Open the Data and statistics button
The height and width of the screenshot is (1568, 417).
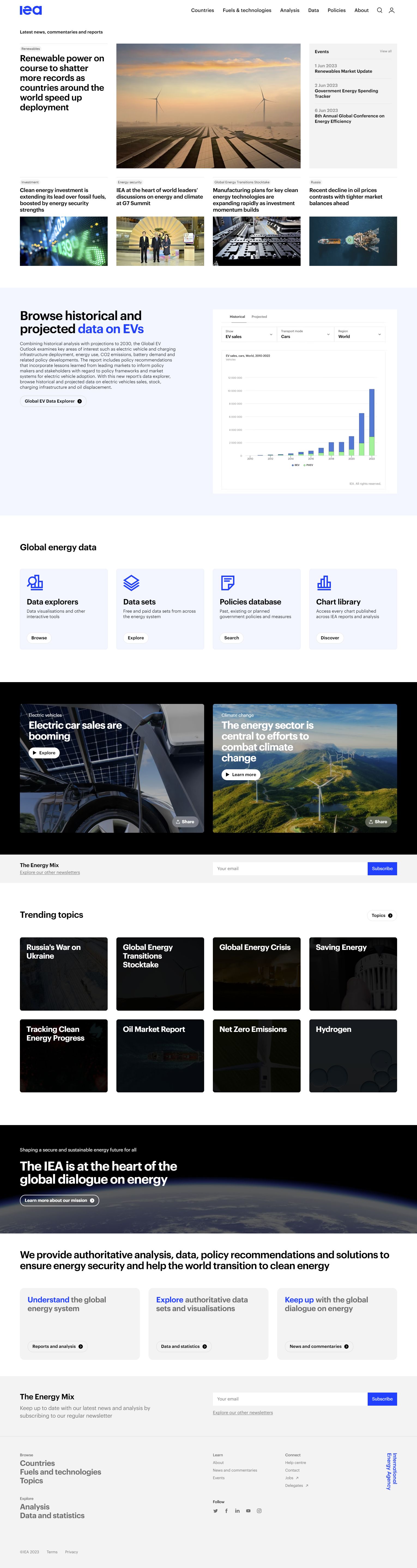[x=184, y=1347]
